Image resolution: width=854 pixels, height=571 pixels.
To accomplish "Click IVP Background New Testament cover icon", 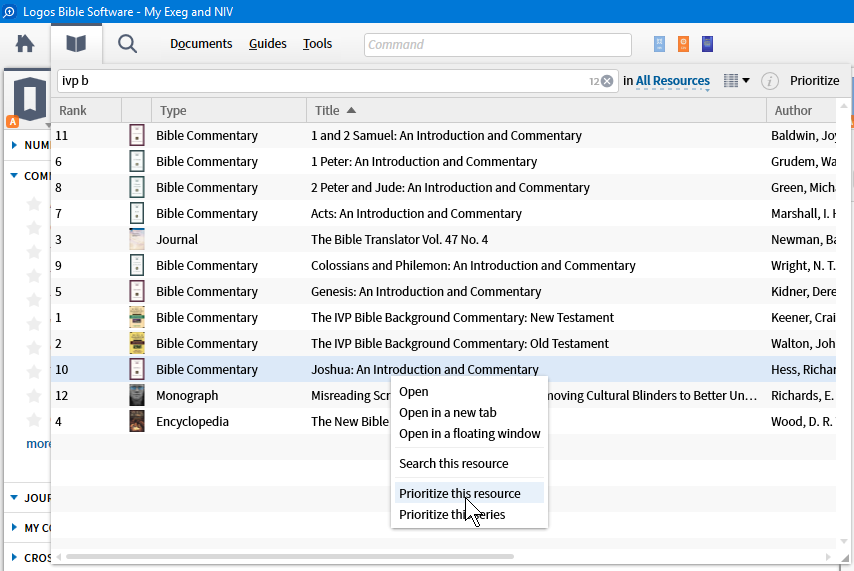I will 137,317.
